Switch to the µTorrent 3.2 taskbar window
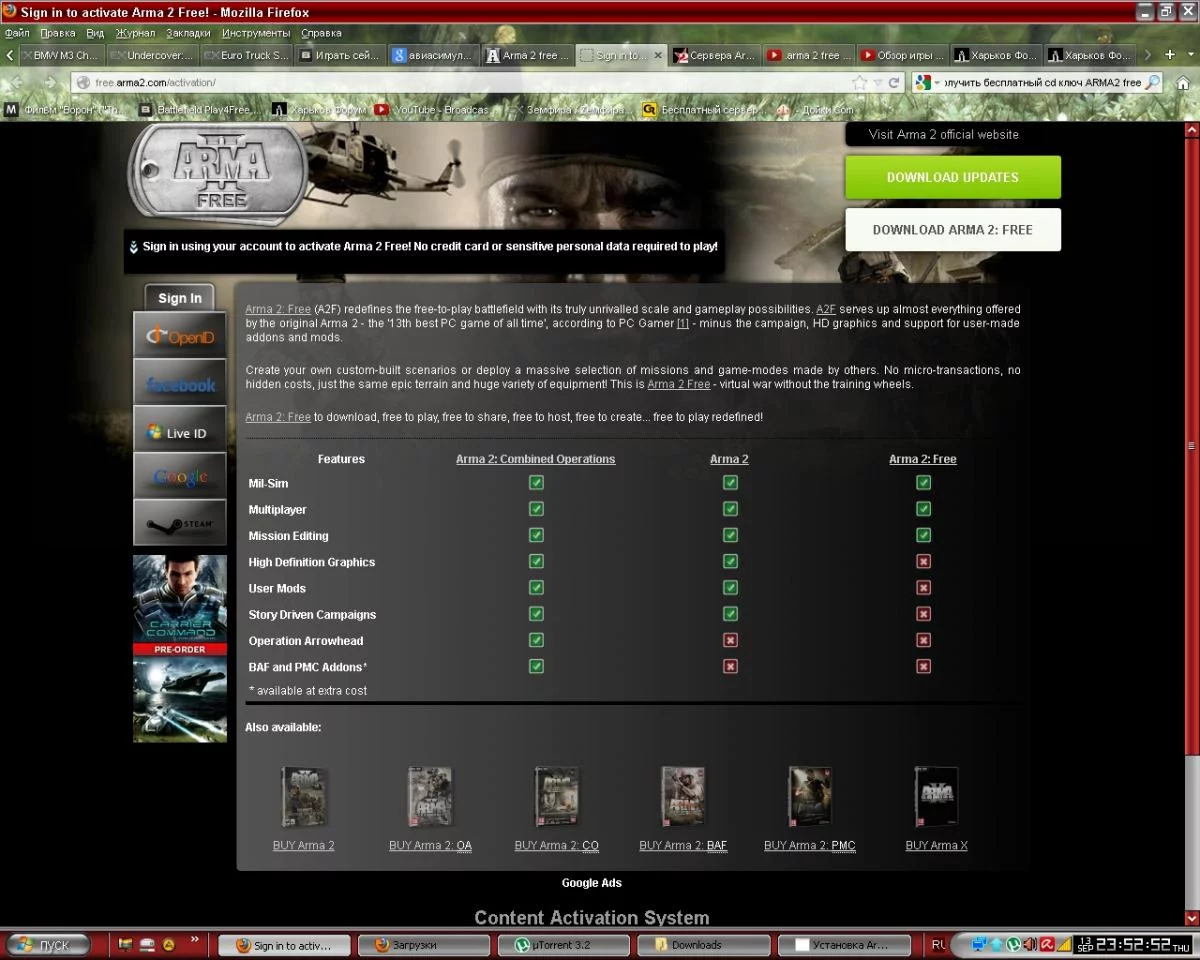The height and width of the screenshot is (960, 1200). pyautogui.click(x=563, y=944)
